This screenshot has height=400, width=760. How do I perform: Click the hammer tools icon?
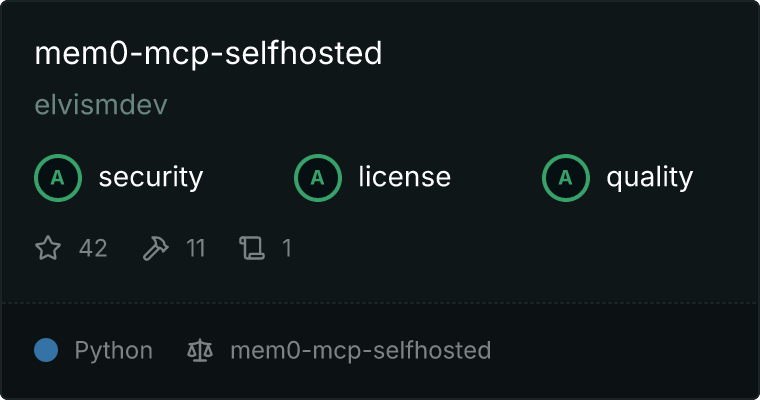click(156, 248)
